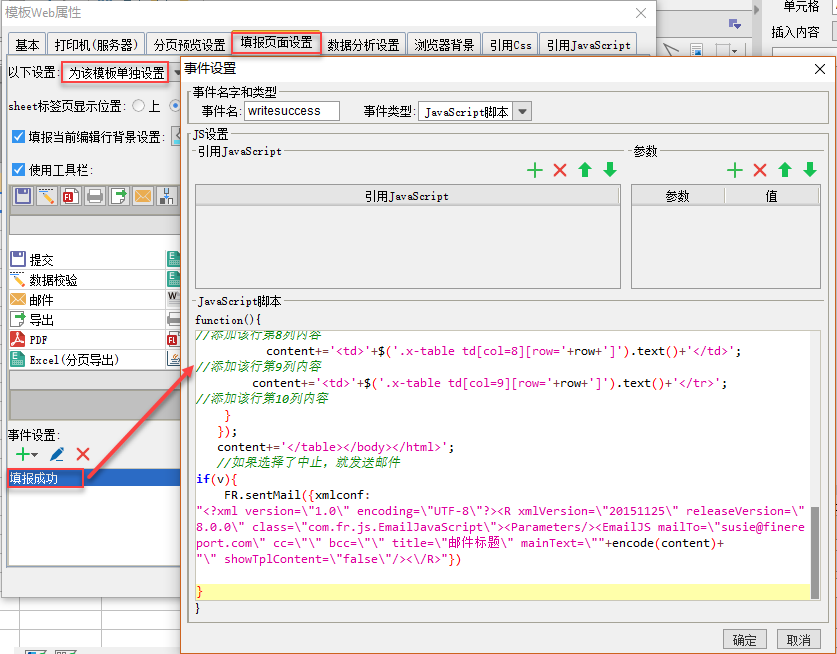The height and width of the screenshot is (654, 837).
Task: Click green plus to add referenced JavaScript
Action: (534, 170)
